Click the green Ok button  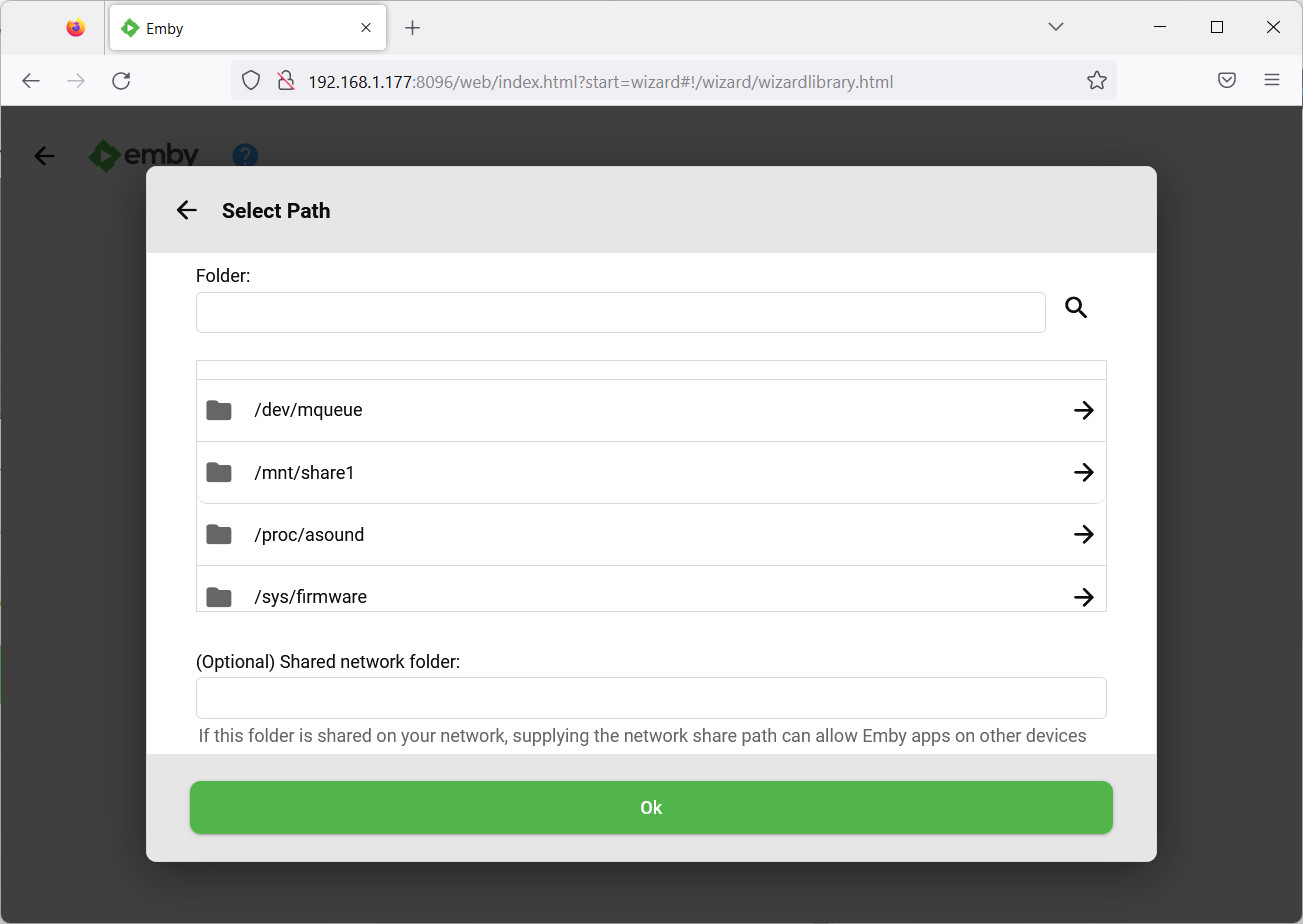click(x=651, y=807)
